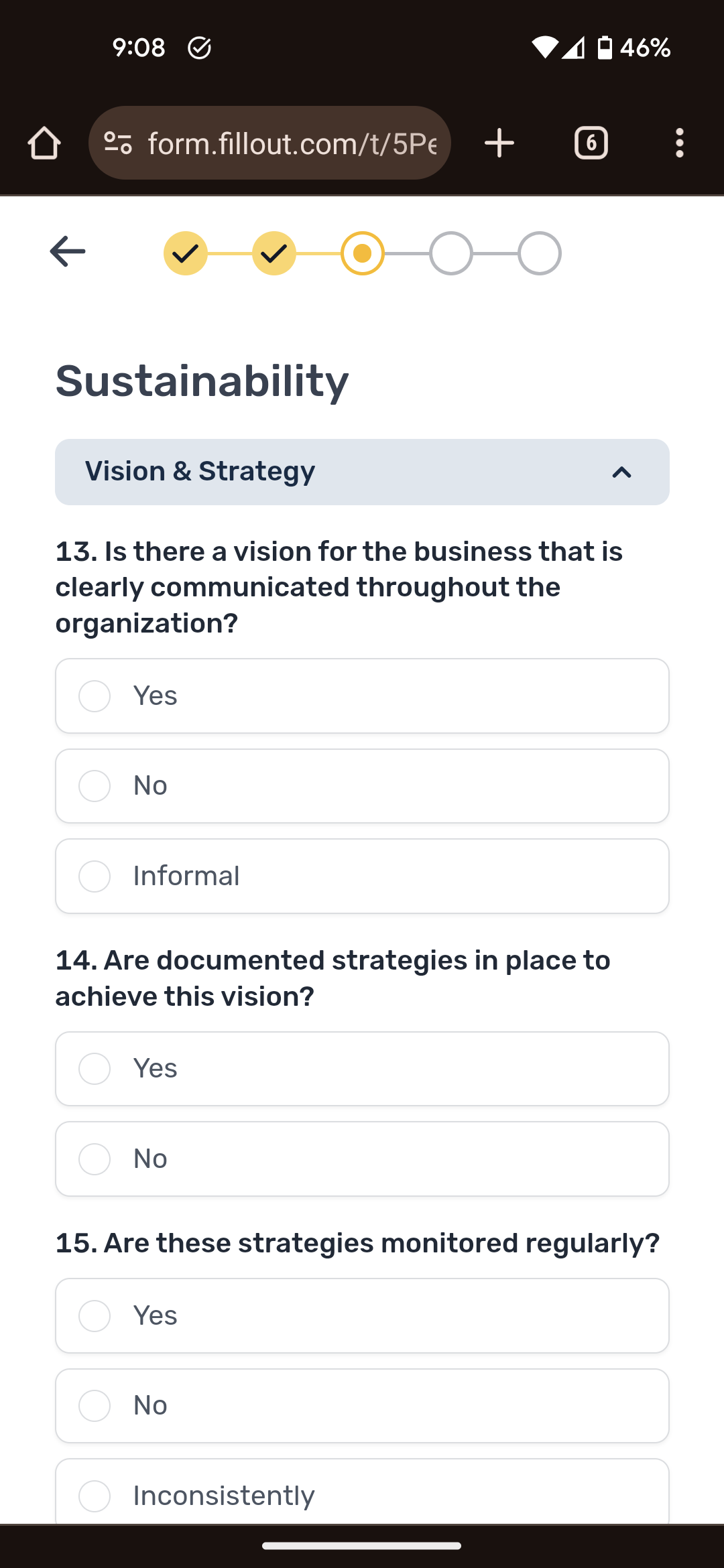Tap the browser home icon

44,143
